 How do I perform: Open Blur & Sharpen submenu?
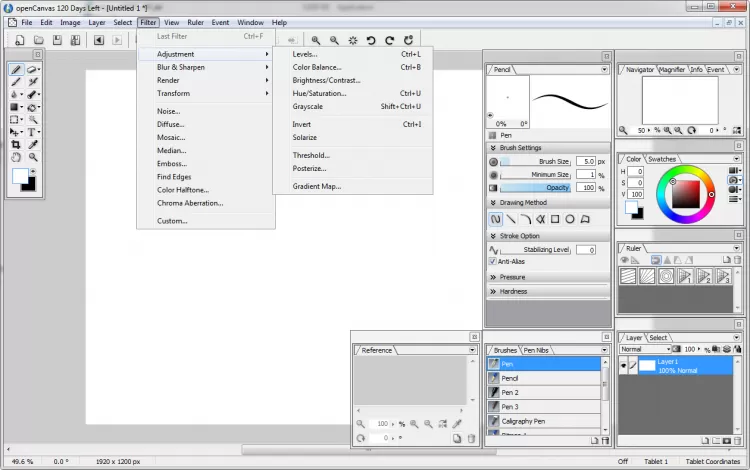click(206, 67)
